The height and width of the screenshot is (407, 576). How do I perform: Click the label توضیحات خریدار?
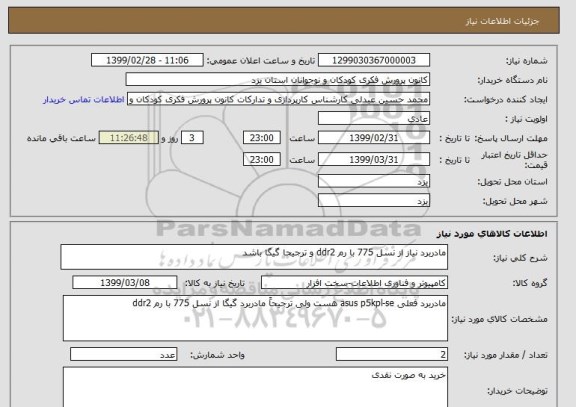pos(517,391)
